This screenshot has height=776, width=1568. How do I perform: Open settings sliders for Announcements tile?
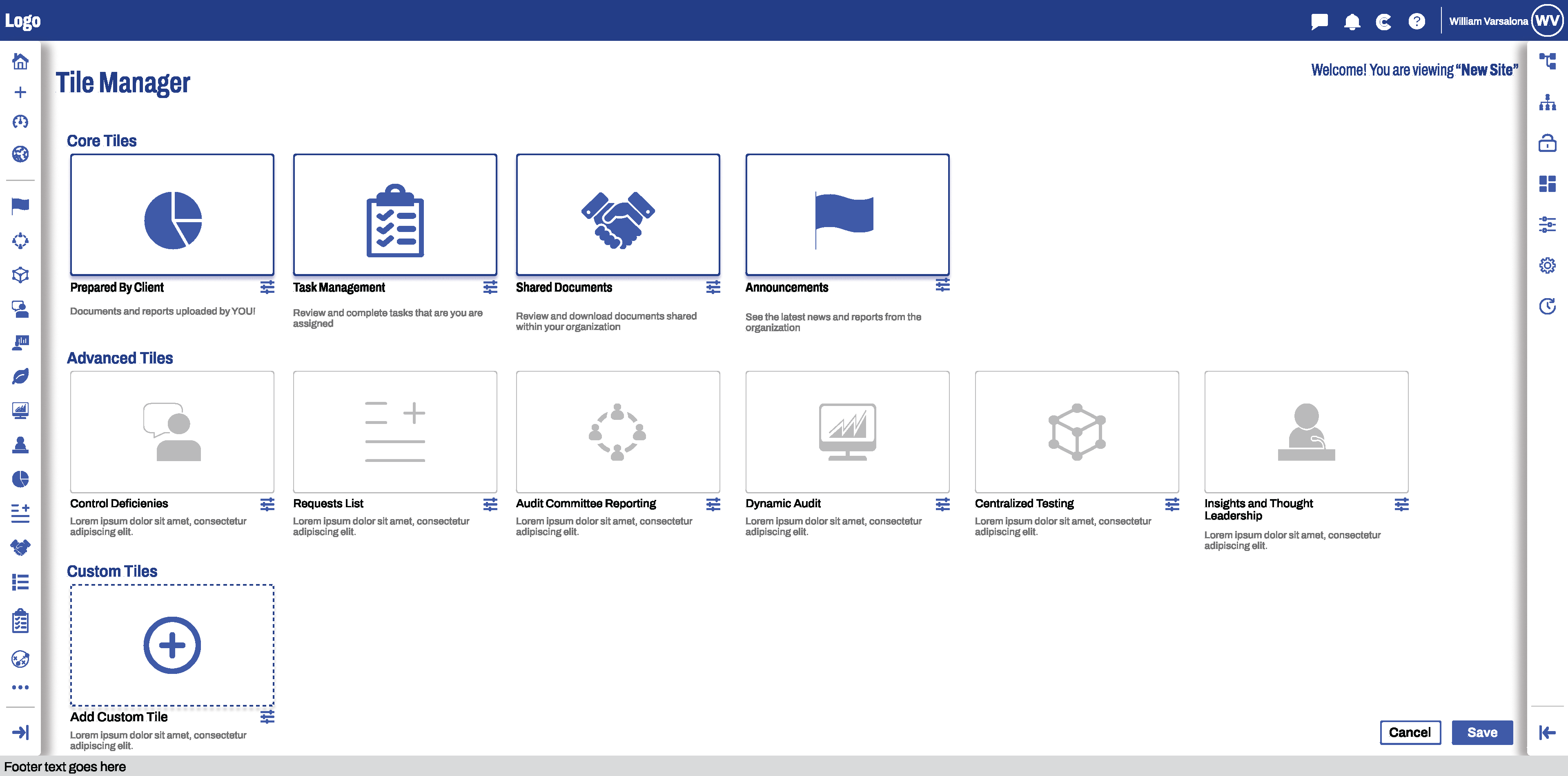pos(942,285)
